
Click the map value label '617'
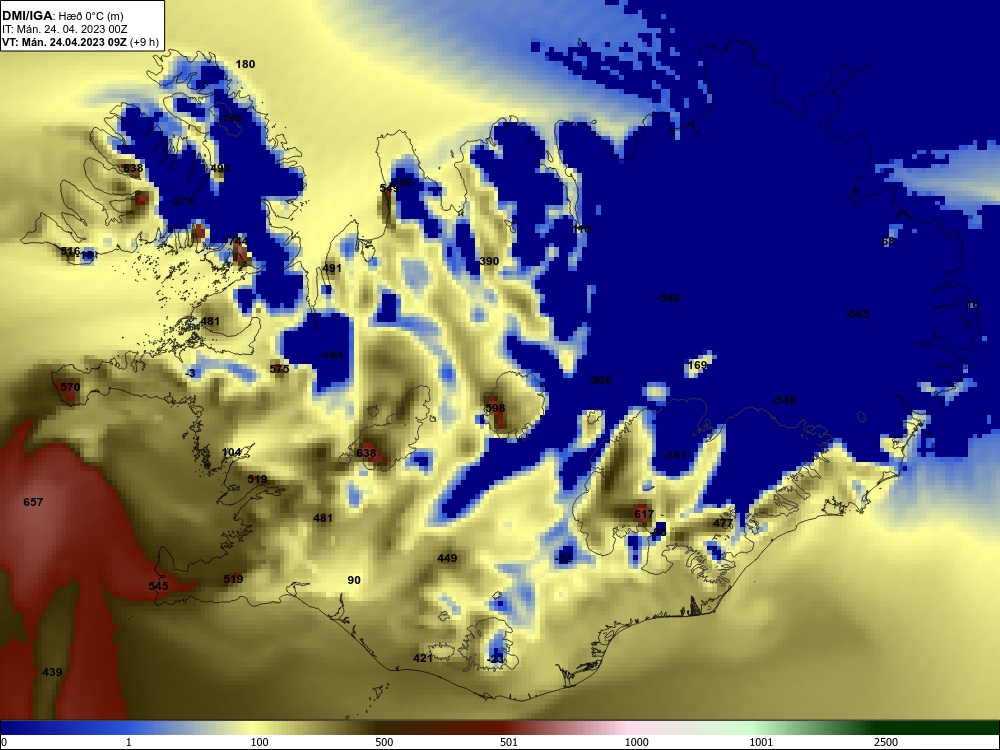pos(644,514)
